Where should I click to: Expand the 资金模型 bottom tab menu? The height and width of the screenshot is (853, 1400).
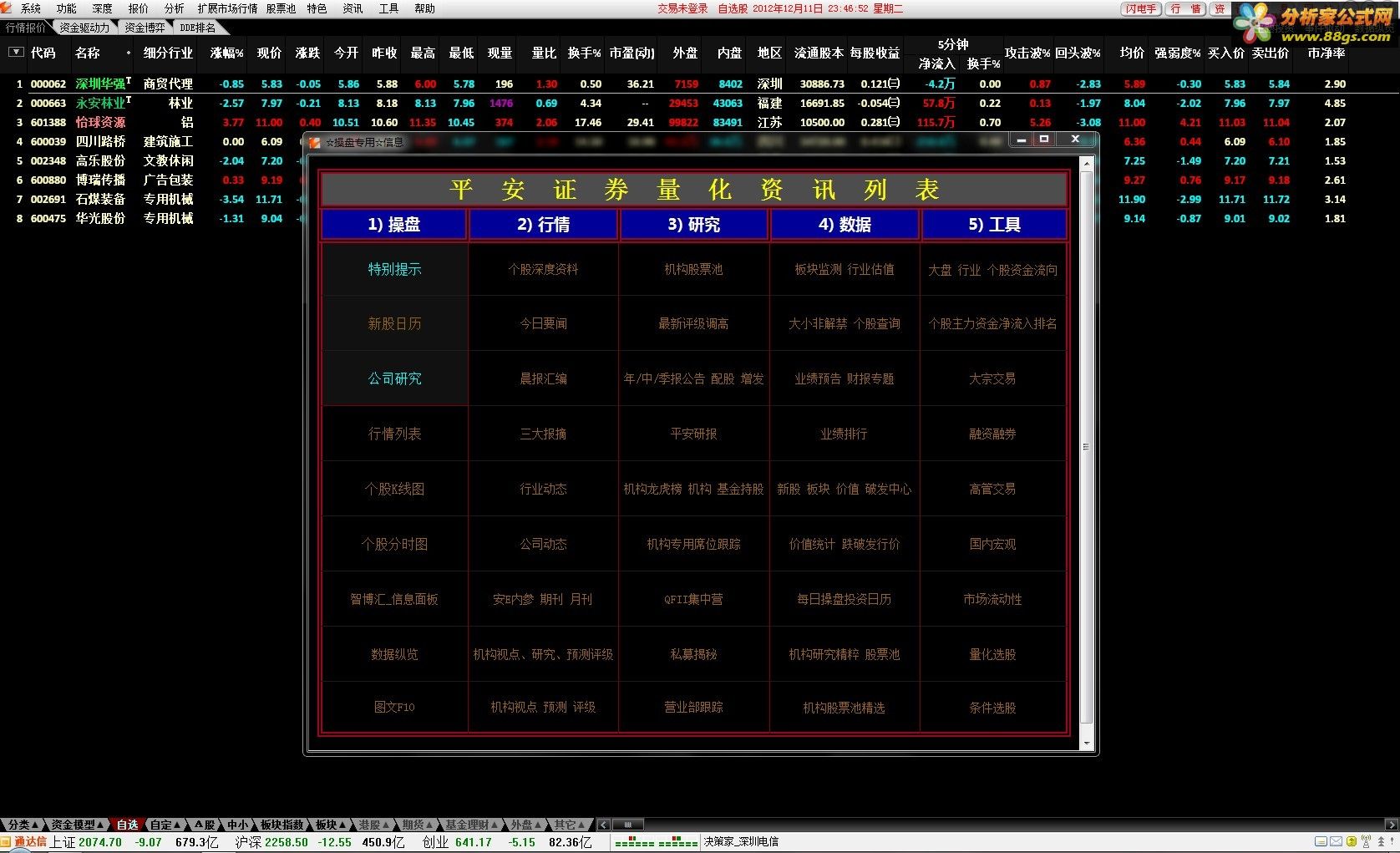point(77,825)
